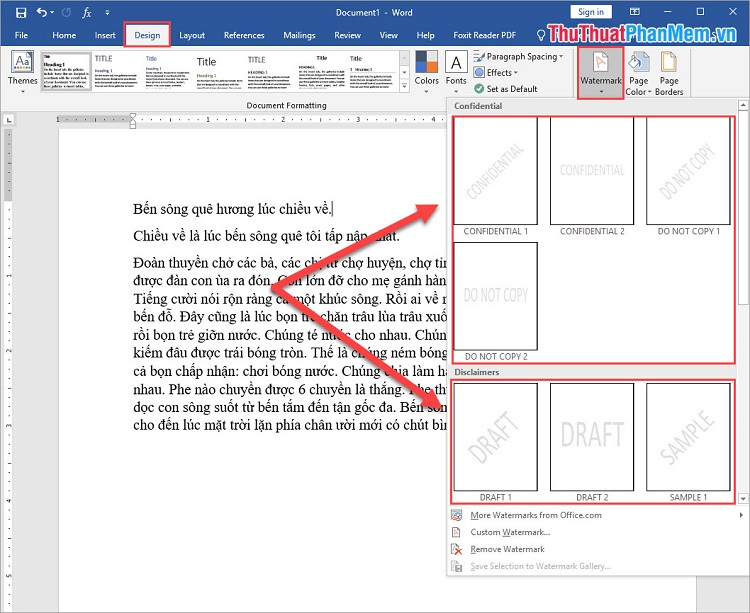This screenshot has height=613, width=750.
Task: Click Remove Watermark menu item
Action: click(596, 549)
